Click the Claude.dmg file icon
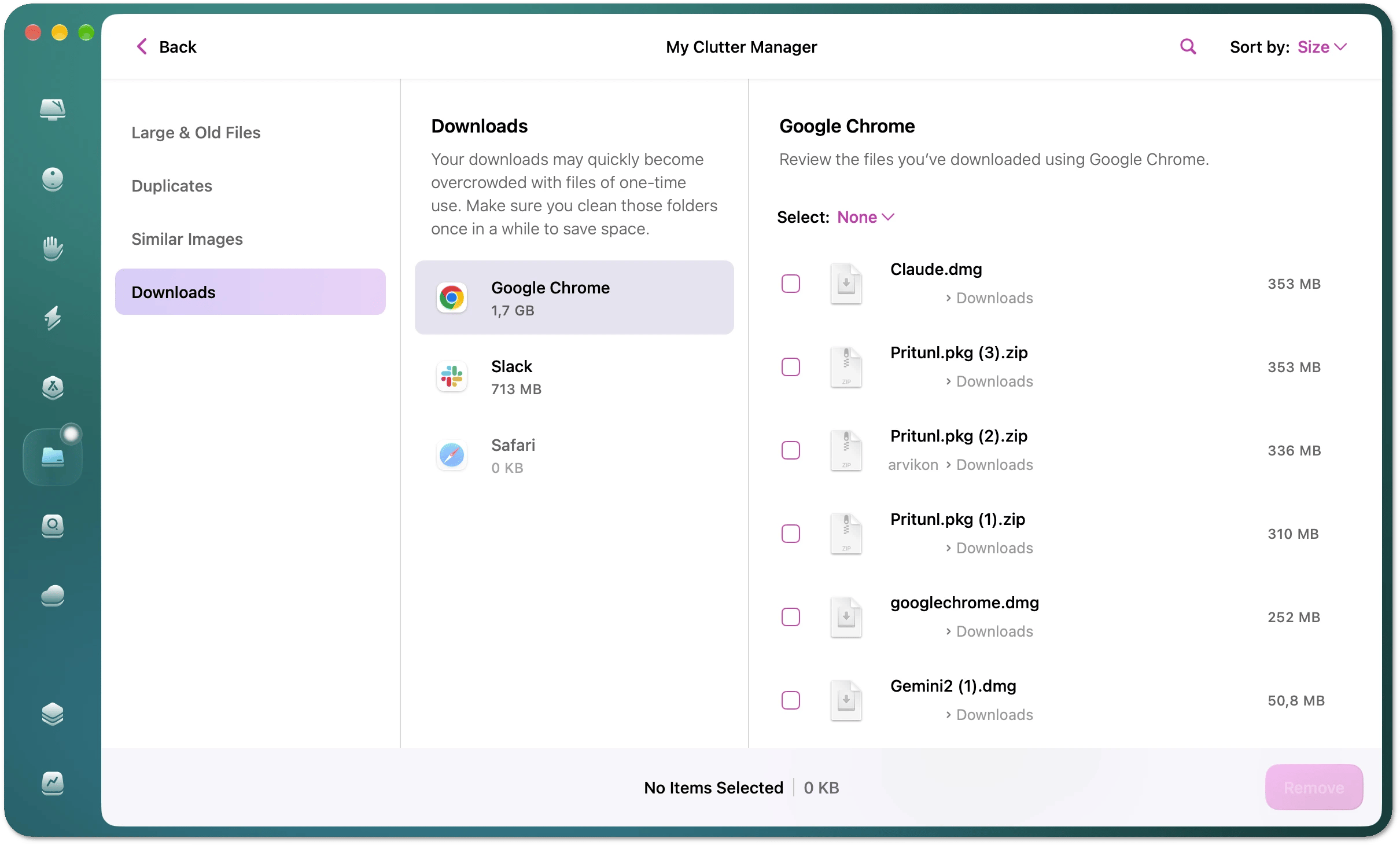 point(846,284)
